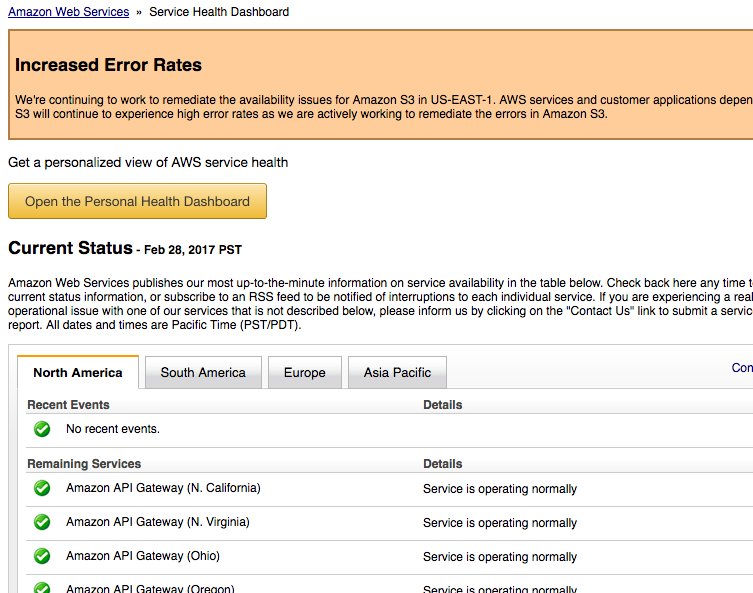The height and width of the screenshot is (593, 753).
Task: Click the Feb 28, 2017 PST date text
Action: [193, 250]
